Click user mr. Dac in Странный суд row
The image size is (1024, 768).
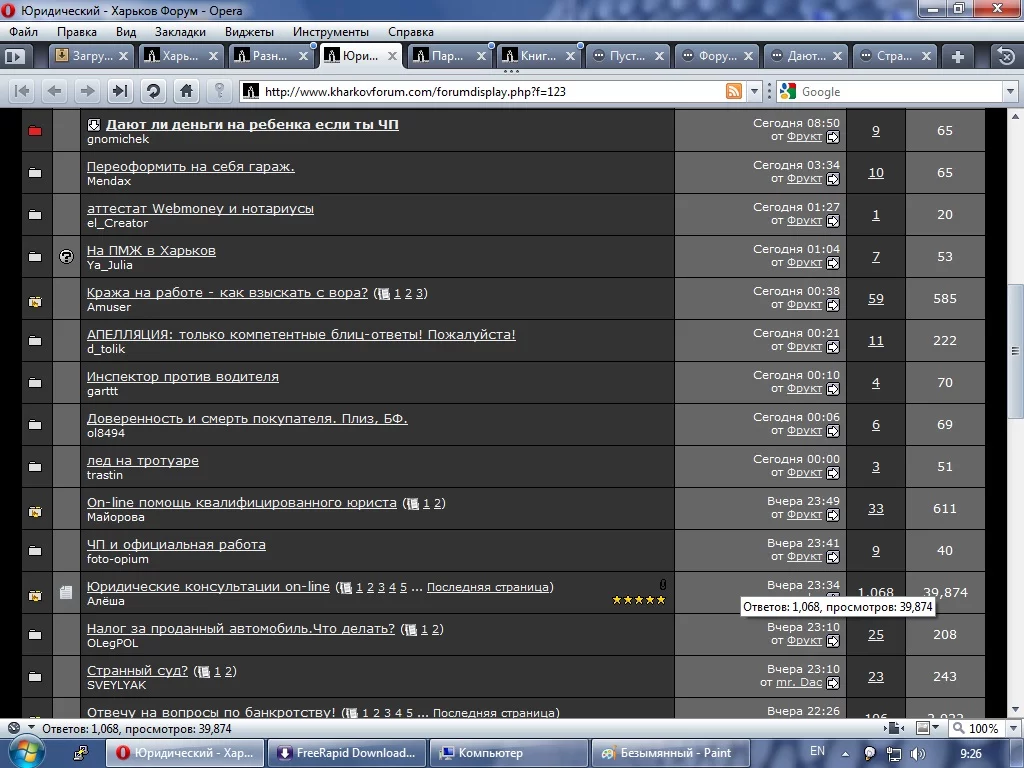pyautogui.click(x=799, y=682)
